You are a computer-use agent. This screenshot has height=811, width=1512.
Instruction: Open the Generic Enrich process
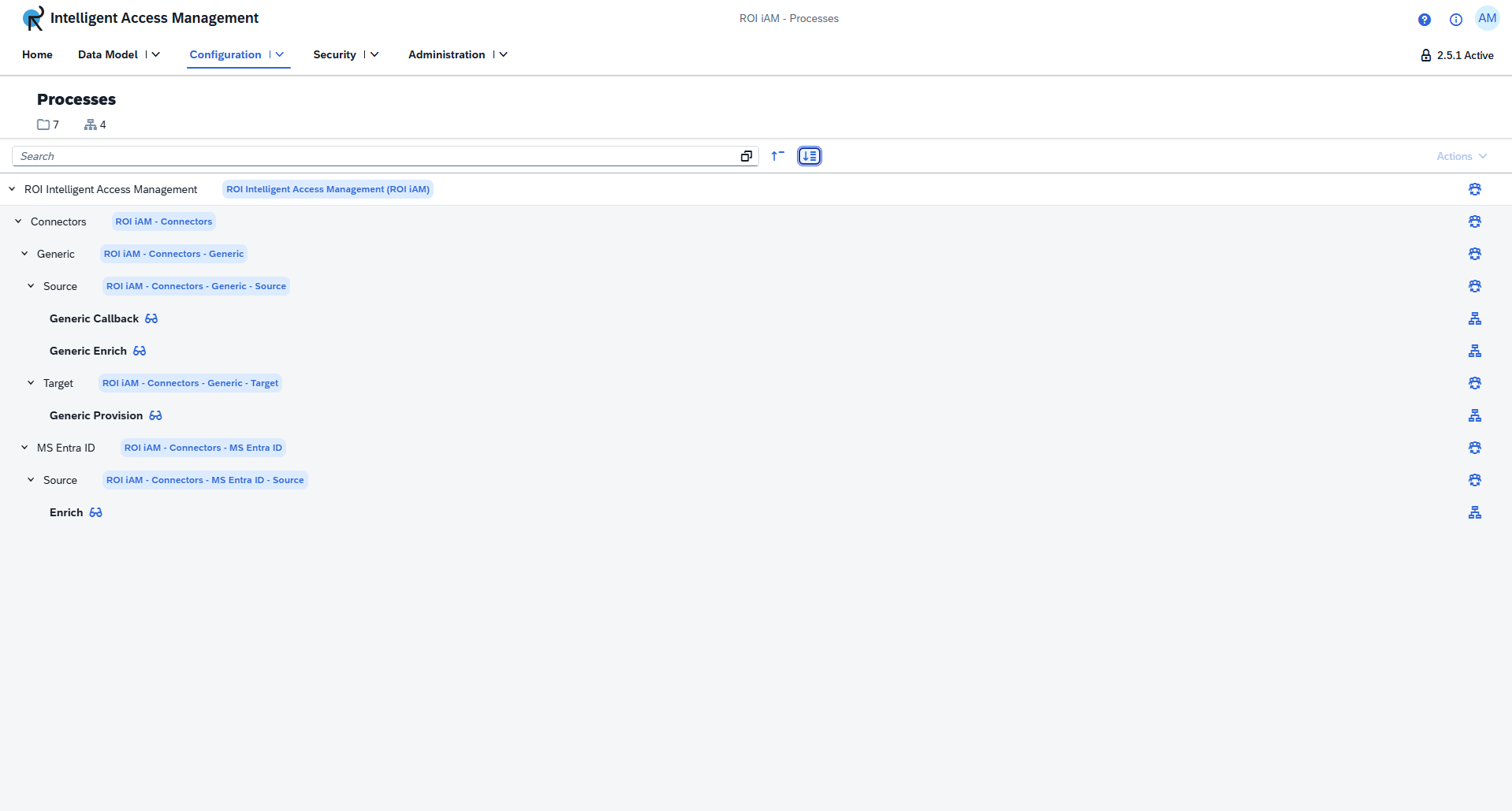click(x=88, y=351)
